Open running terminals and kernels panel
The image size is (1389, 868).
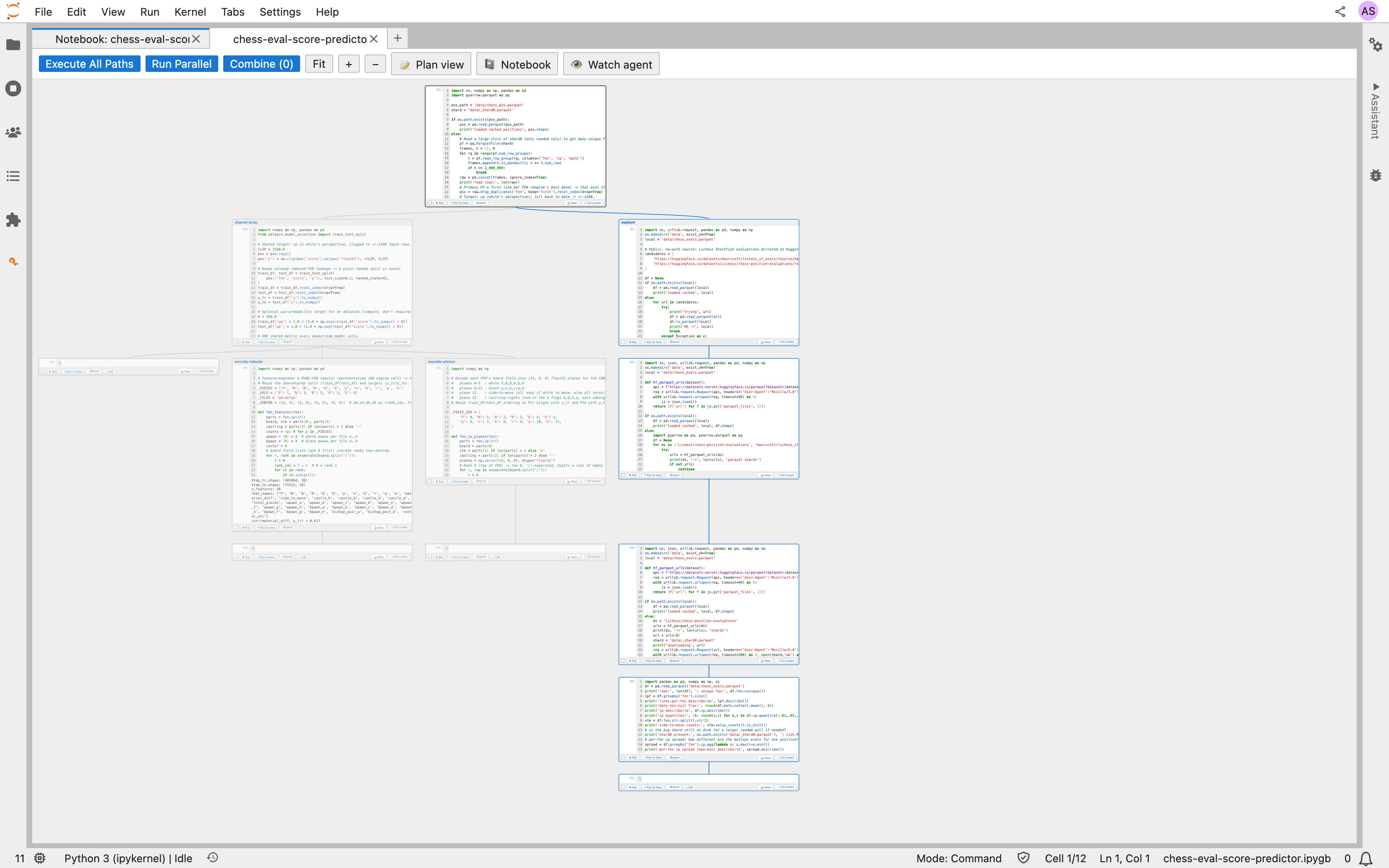13,88
